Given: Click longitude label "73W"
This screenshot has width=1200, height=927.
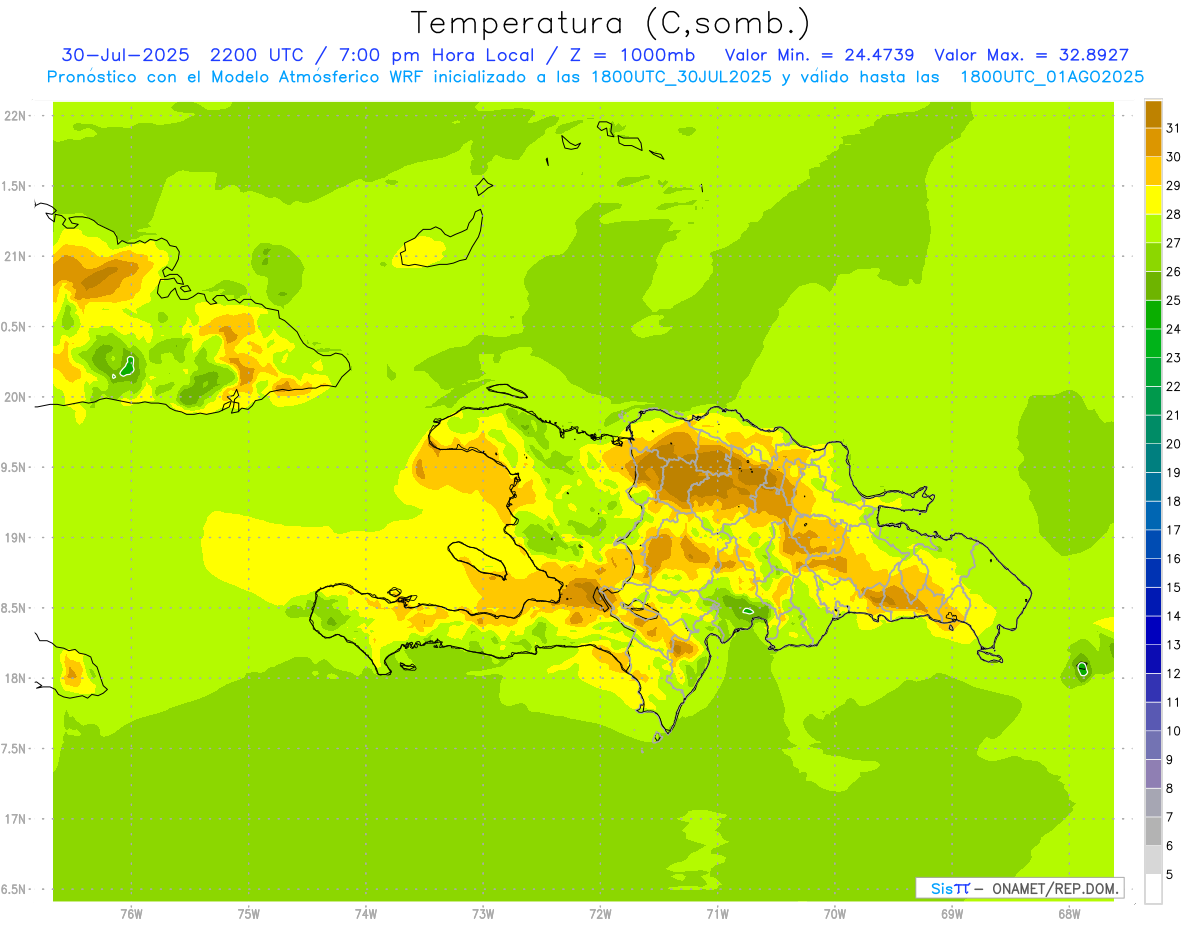Looking at the screenshot, I should click(x=483, y=913).
